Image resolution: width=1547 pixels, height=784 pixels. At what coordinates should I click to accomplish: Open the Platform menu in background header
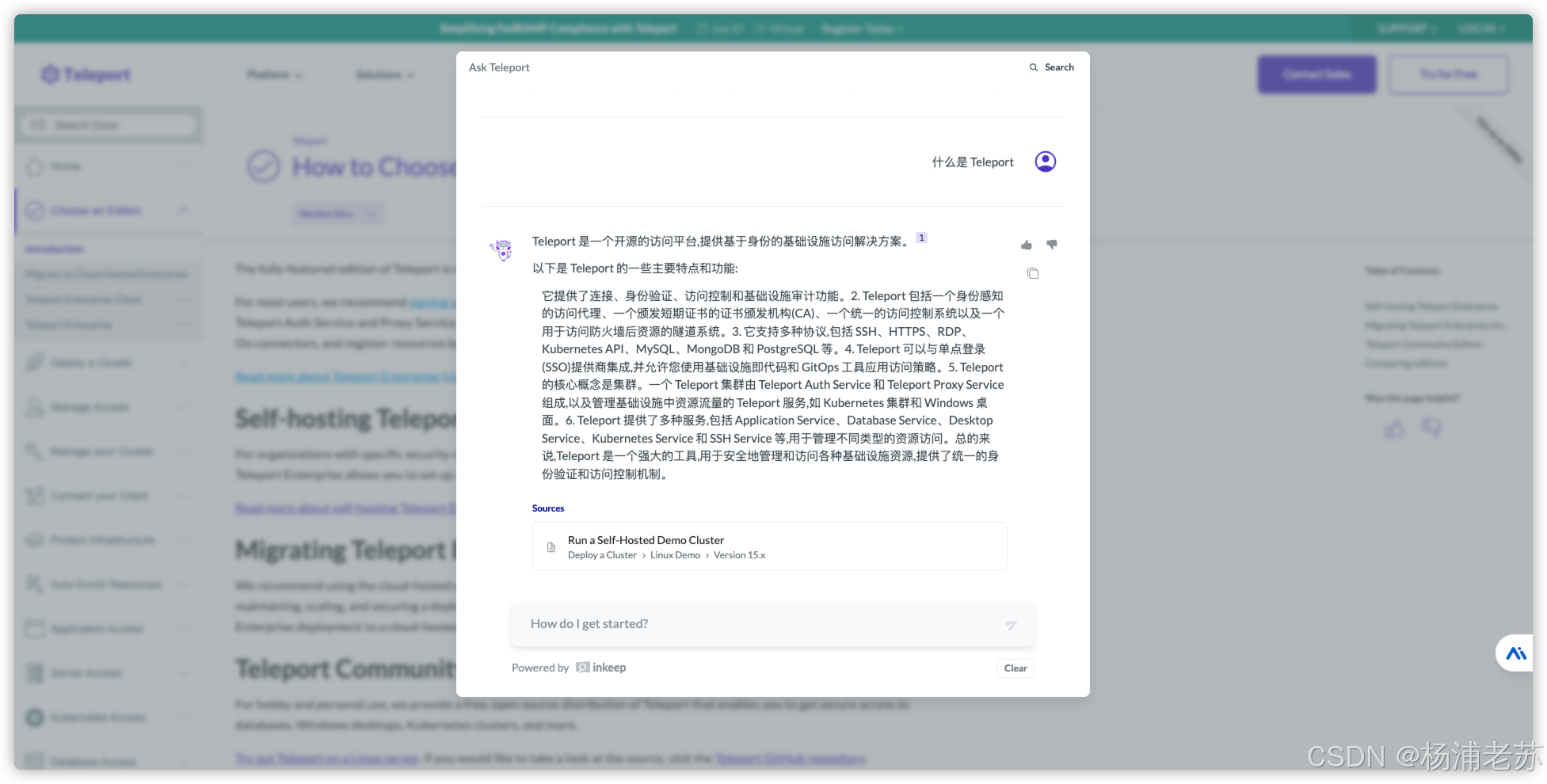tap(274, 74)
